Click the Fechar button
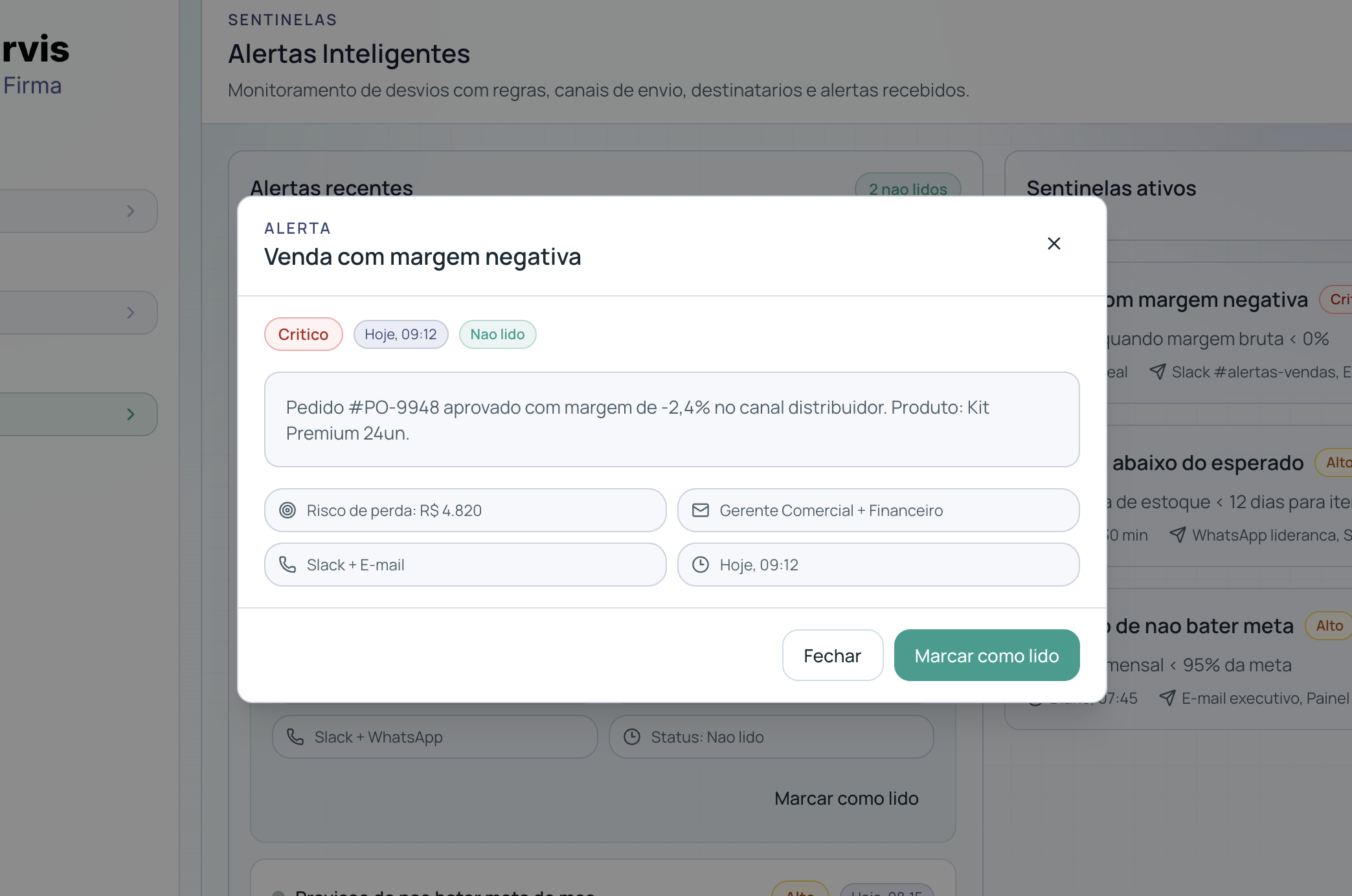The height and width of the screenshot is (896, 1352). click(x=832, y=655)
